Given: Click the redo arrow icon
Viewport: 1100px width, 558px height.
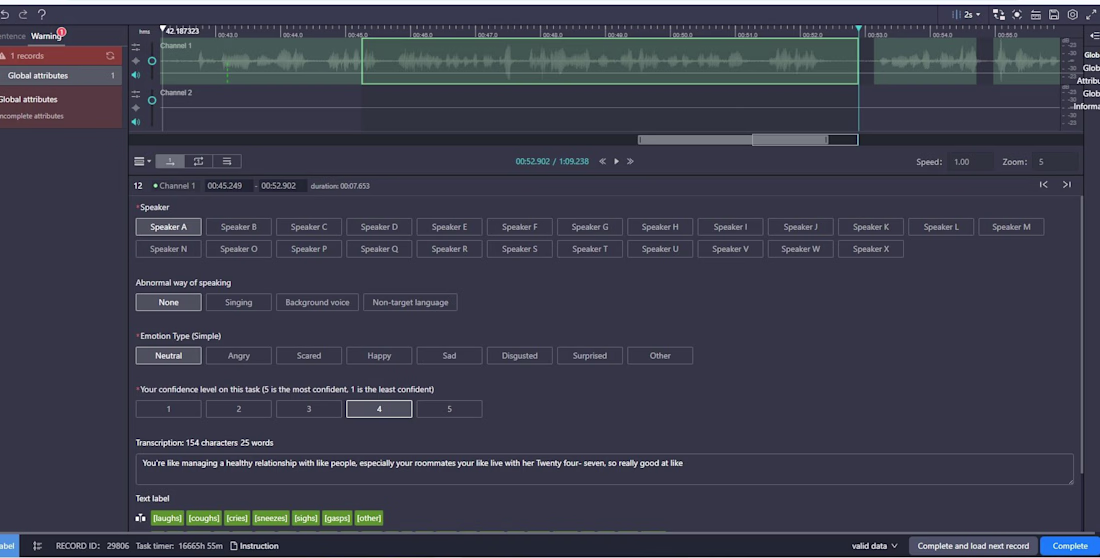Looking at the screenshot, I should coord(23,15).
